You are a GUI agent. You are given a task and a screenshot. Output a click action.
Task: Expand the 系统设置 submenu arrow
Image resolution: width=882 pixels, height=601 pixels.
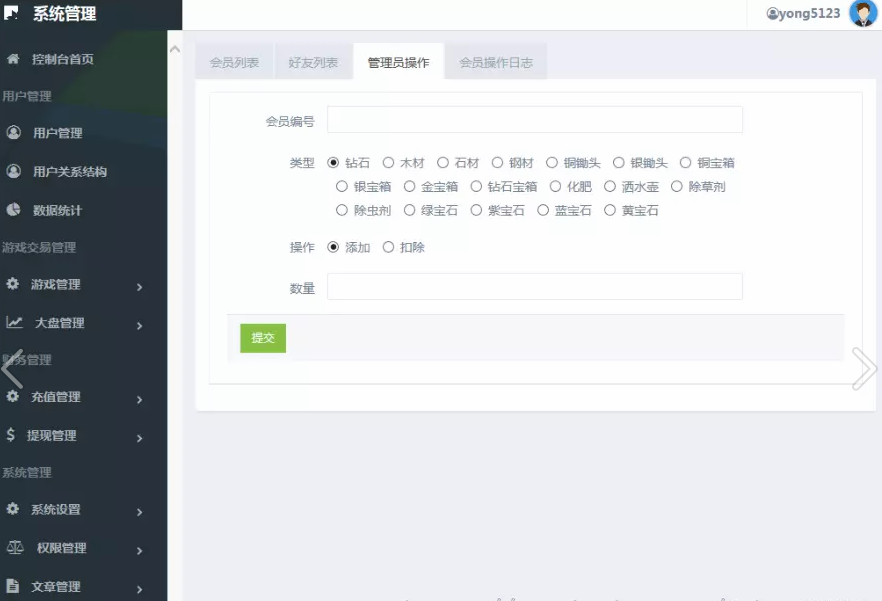click(x=140, y=512)
